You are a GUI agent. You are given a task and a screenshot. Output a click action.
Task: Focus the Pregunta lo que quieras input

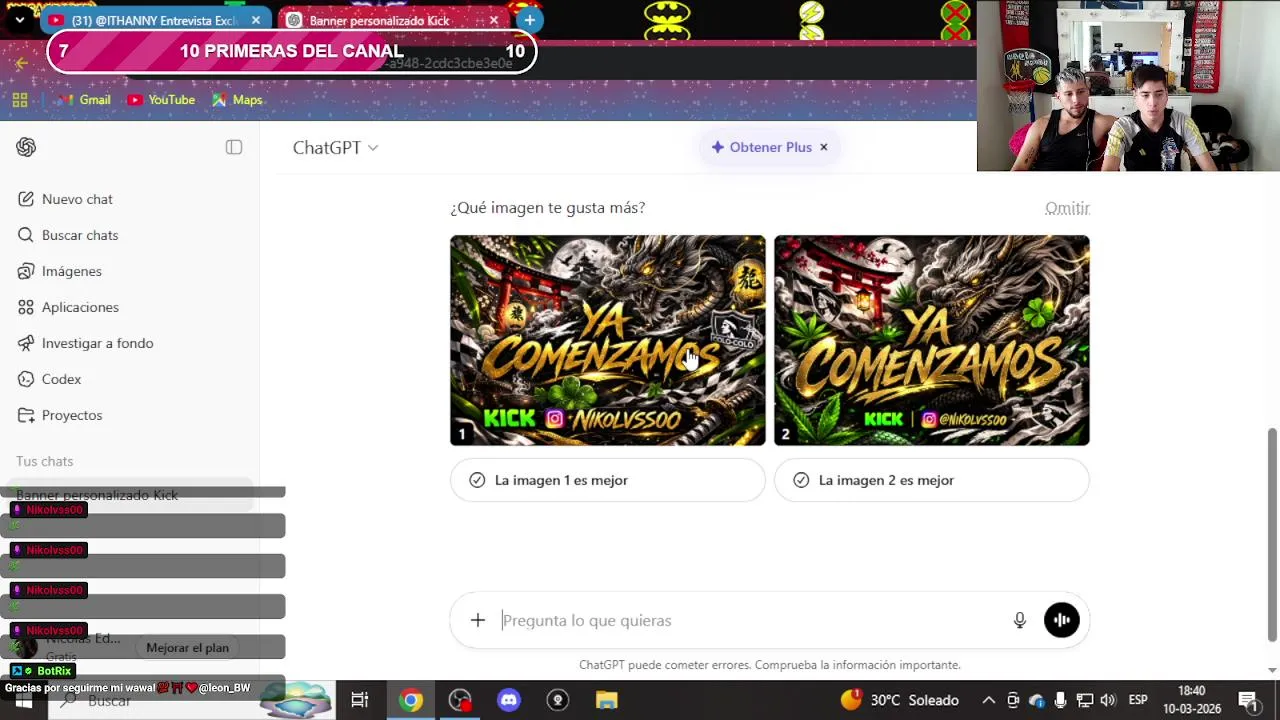point(750,620)
